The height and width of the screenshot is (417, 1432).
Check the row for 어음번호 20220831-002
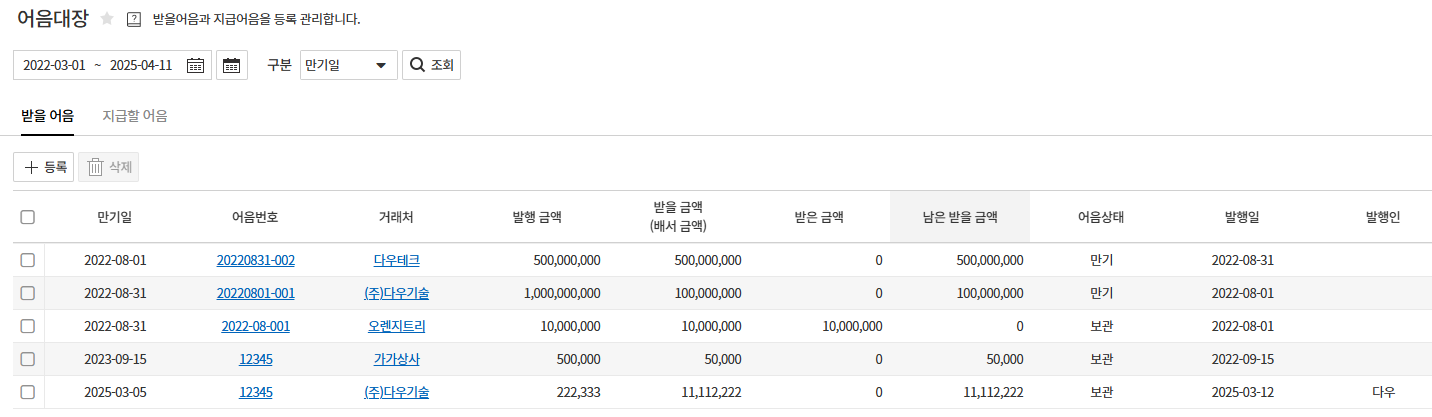(28, 260)
